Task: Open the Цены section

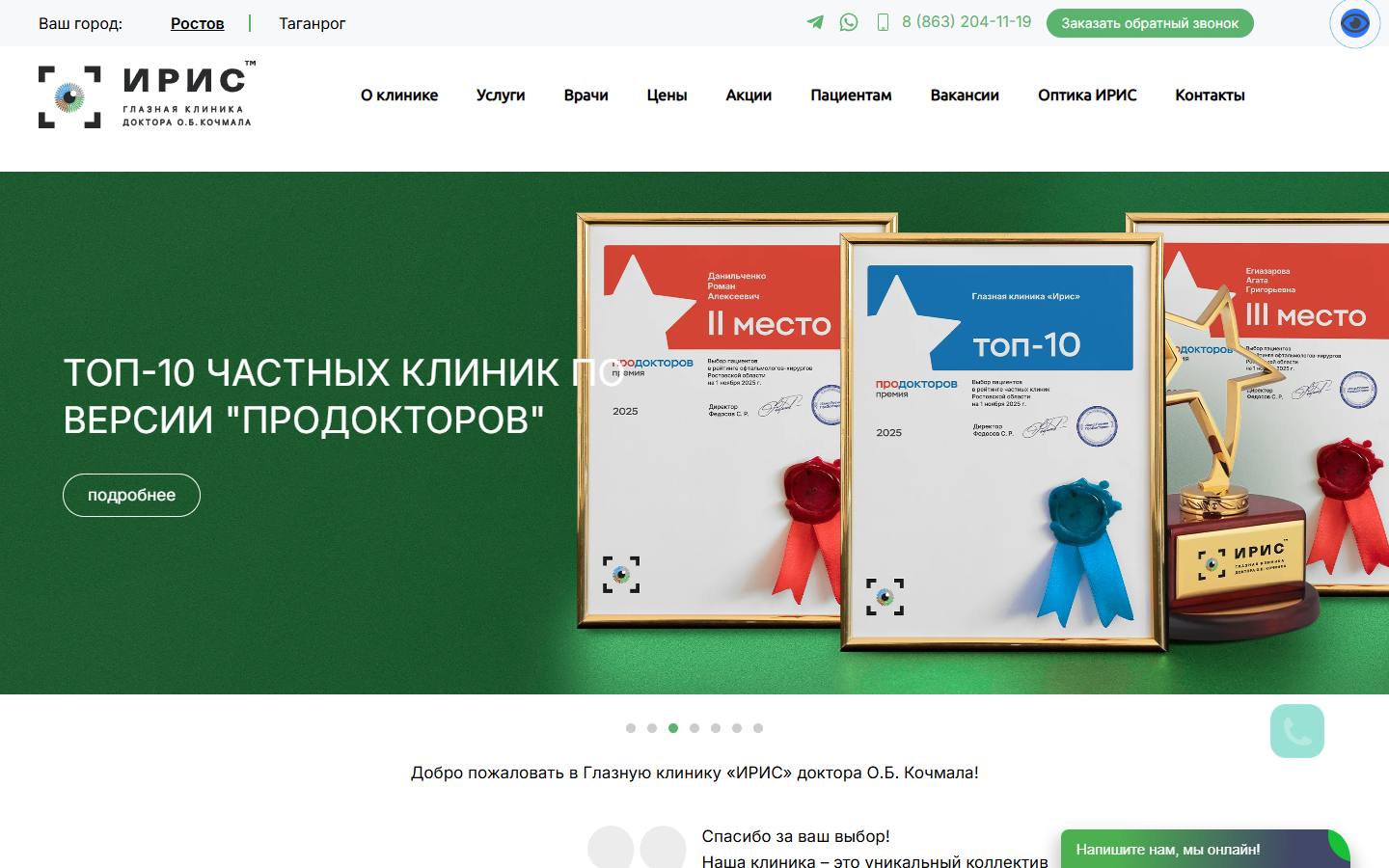Action: click(x=667, y=95)
